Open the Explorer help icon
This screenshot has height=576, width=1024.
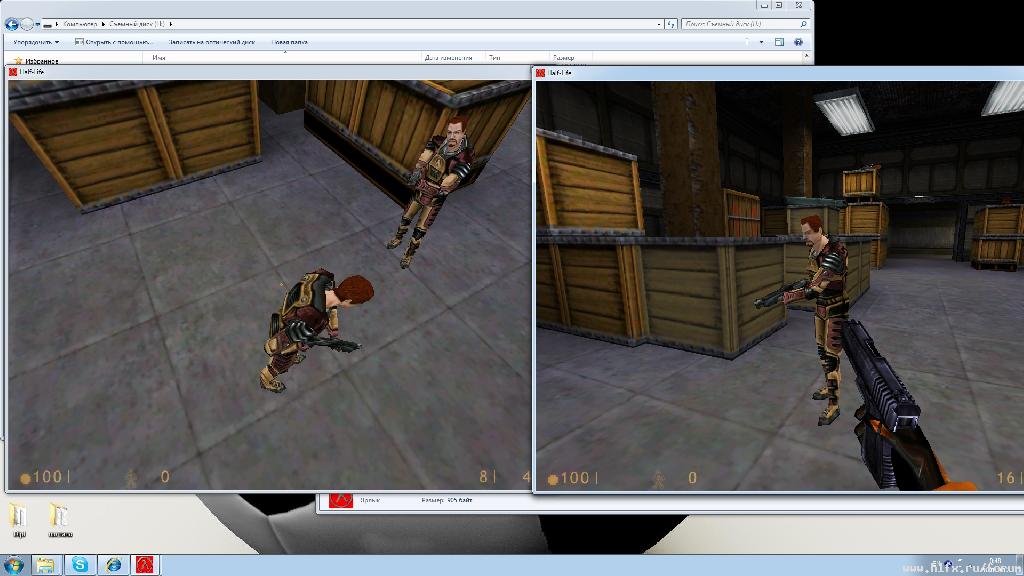tap(798, 42)
